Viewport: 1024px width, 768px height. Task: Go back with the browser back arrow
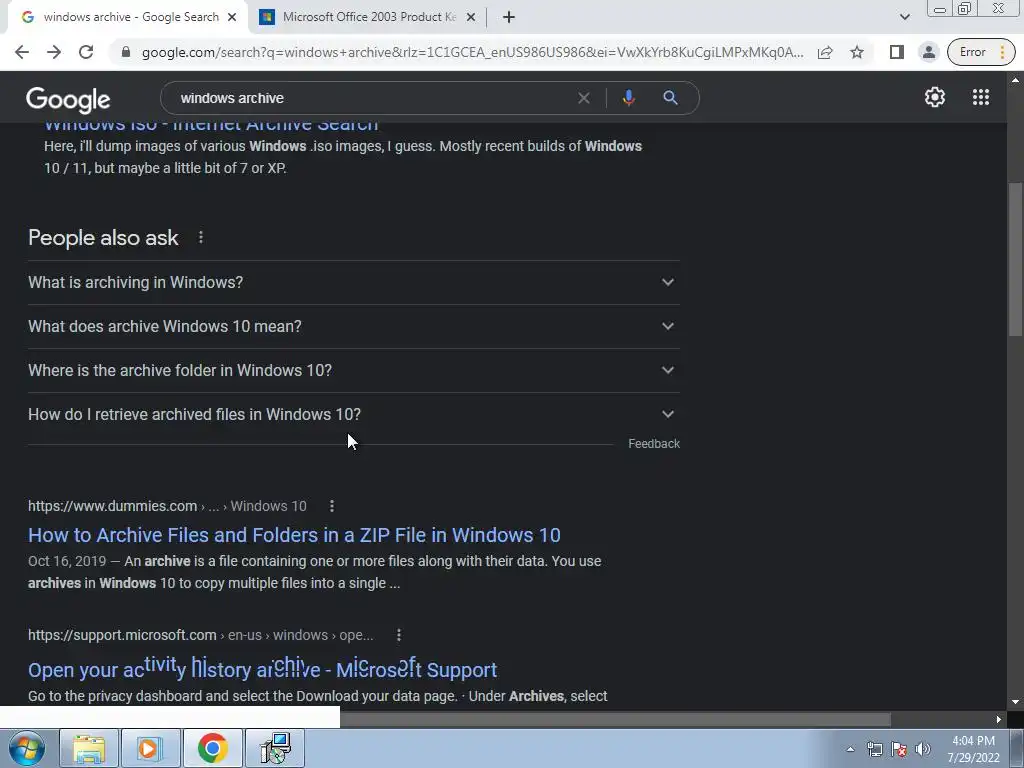click(x=22, y=52)
